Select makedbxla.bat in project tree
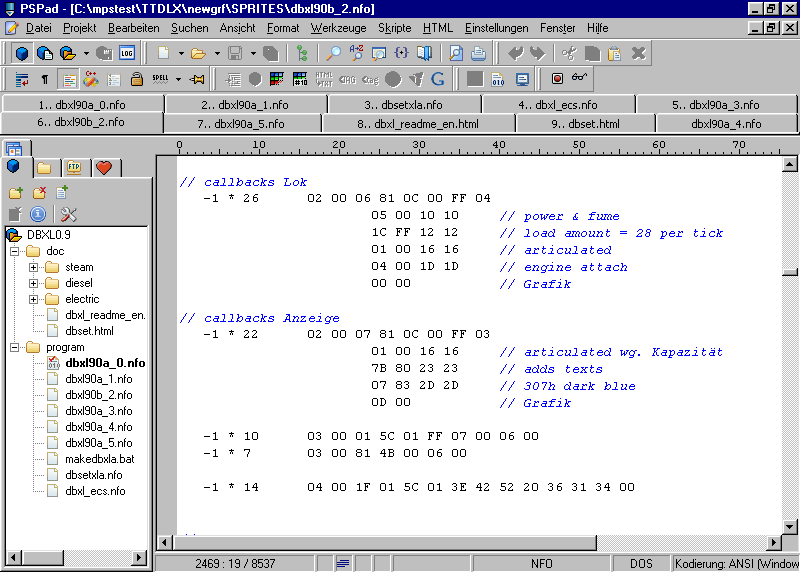Screen dimensions: 800x572 pos(99,459)
